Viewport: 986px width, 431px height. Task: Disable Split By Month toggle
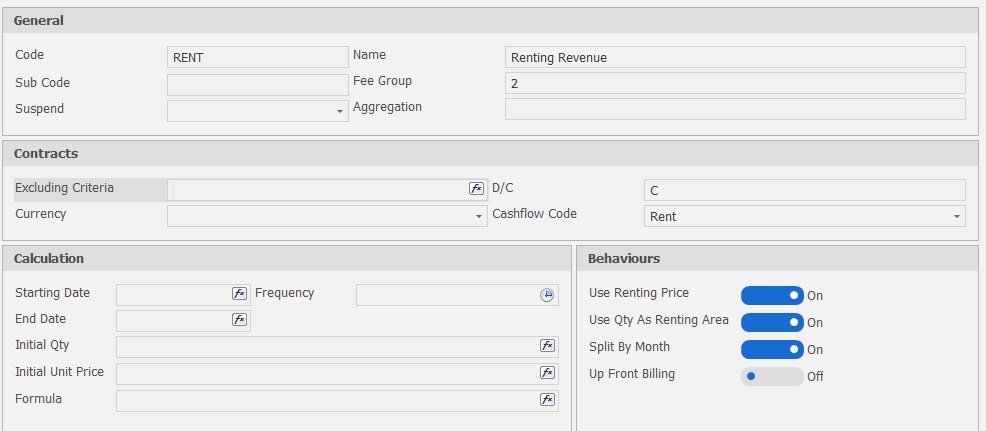[x=772, y=349]
